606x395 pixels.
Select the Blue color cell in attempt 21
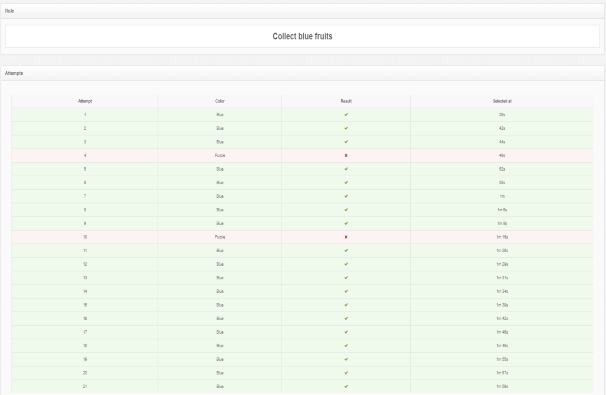[x=220, y=386]
